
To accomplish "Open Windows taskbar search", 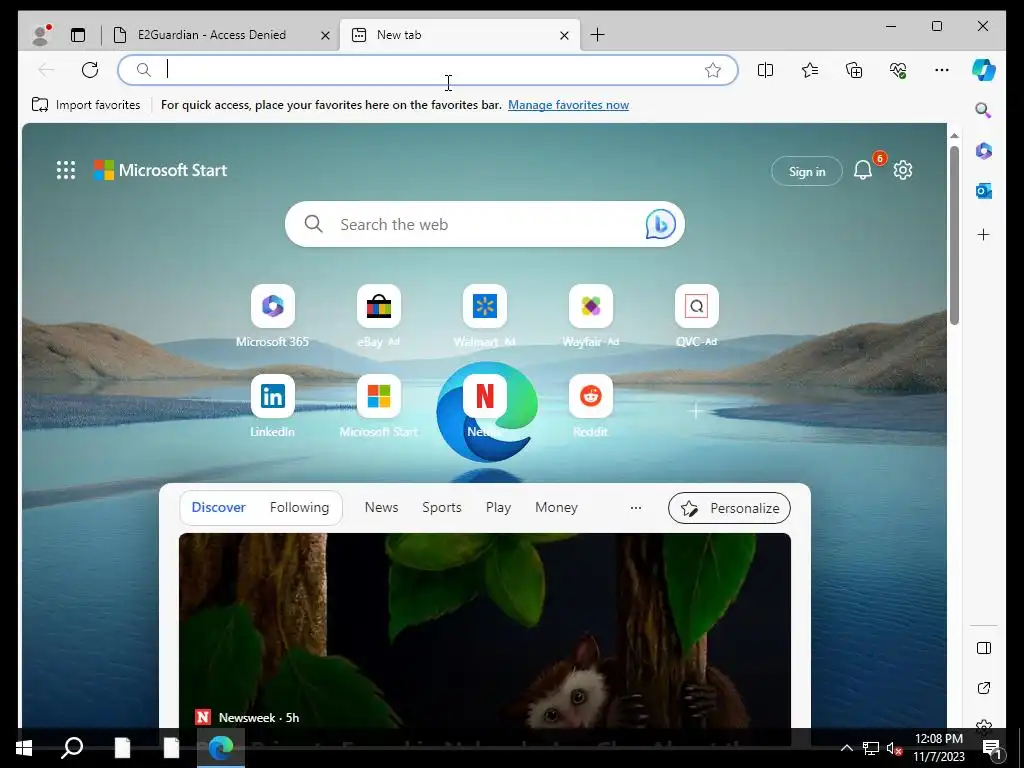I will click(x=72, y=748).
